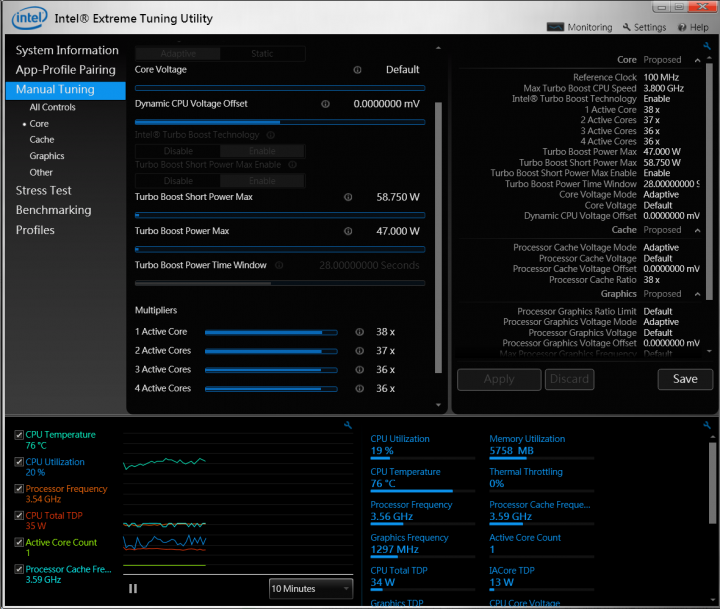Uncheck CPU Total TDP graph checkbox
Screen dimensions: 720x609
click(19, 515)
